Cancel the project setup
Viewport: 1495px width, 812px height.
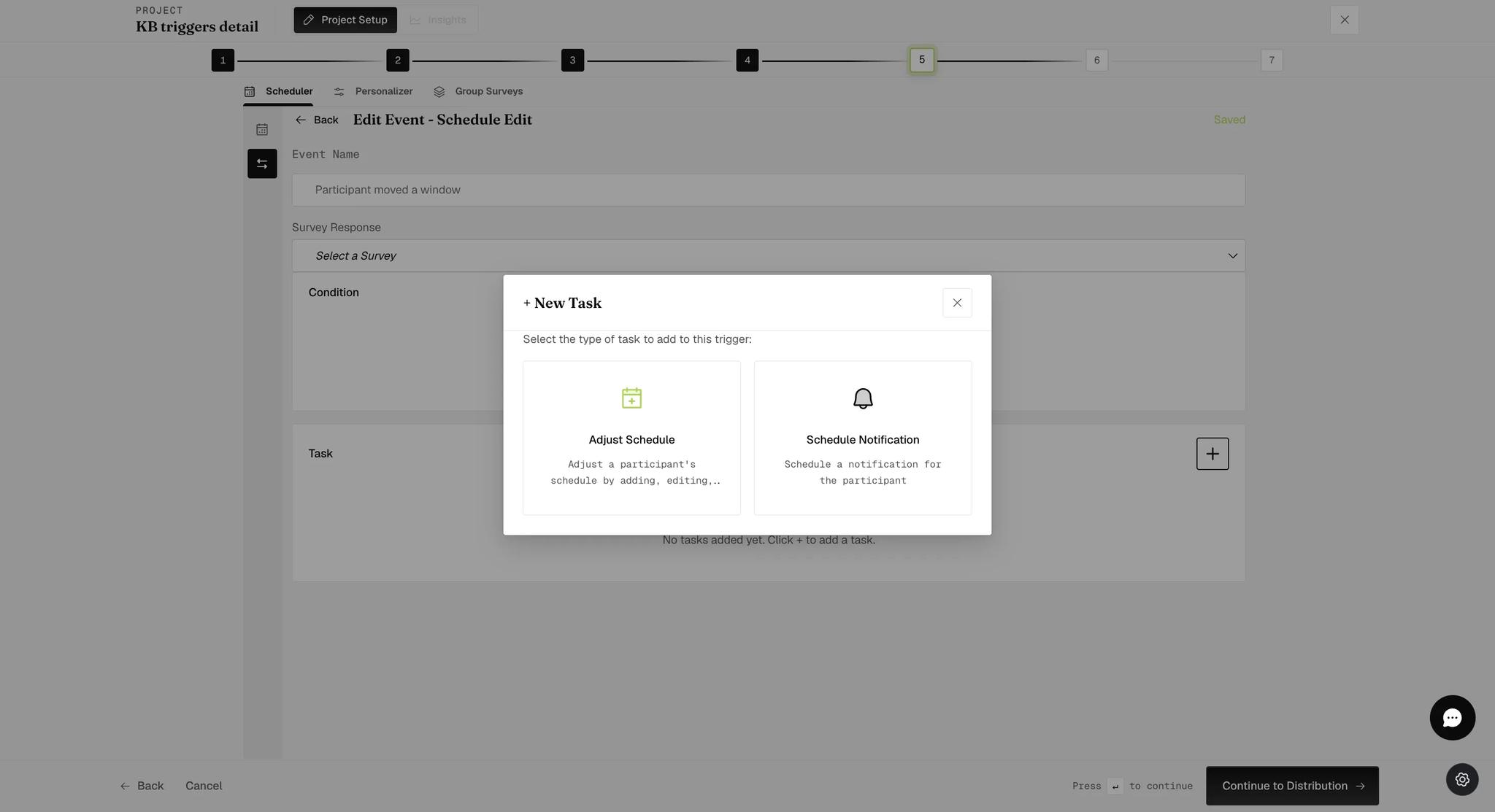[204, 786]
